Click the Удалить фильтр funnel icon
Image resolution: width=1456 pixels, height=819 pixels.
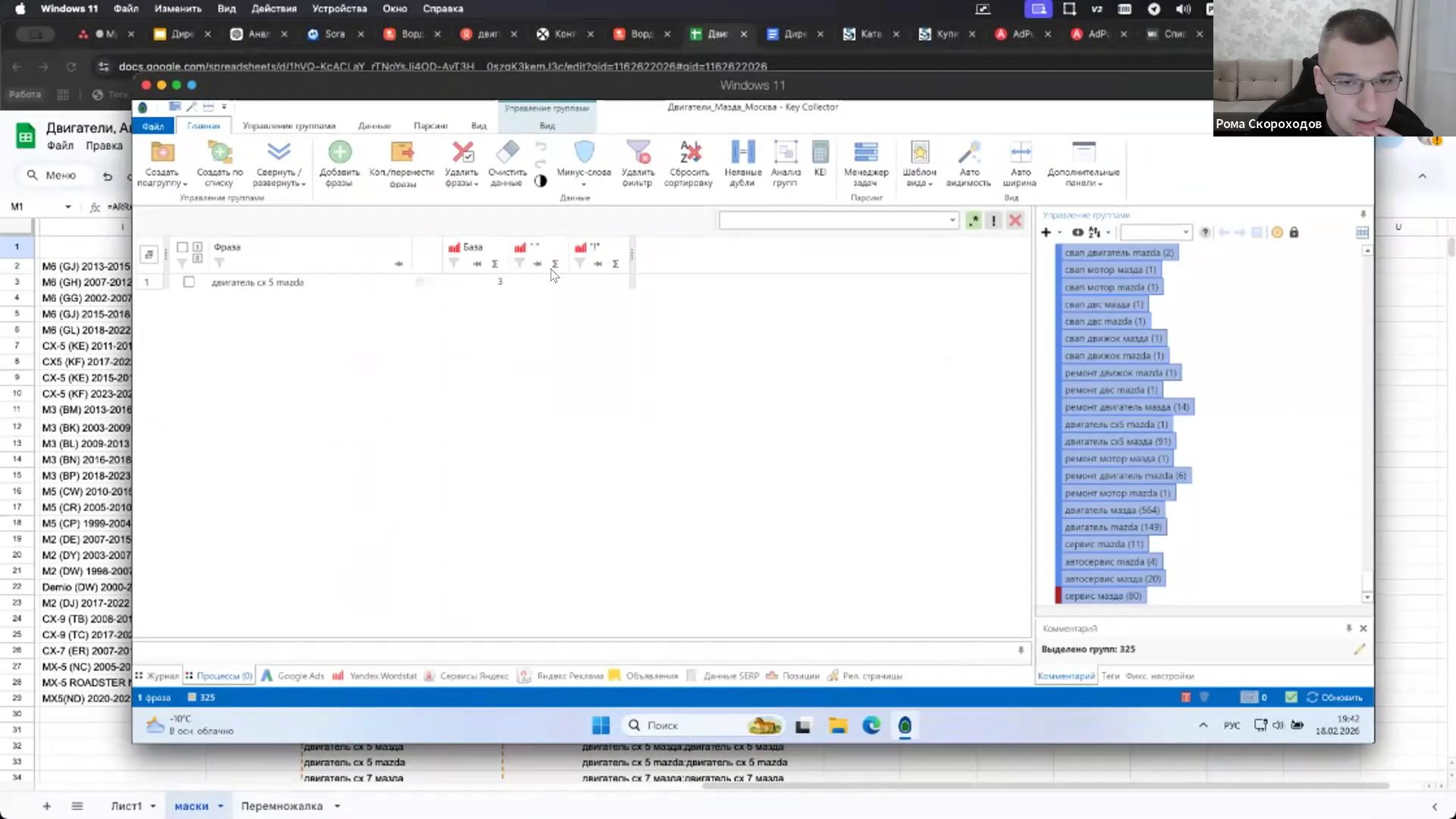(638, 152)
